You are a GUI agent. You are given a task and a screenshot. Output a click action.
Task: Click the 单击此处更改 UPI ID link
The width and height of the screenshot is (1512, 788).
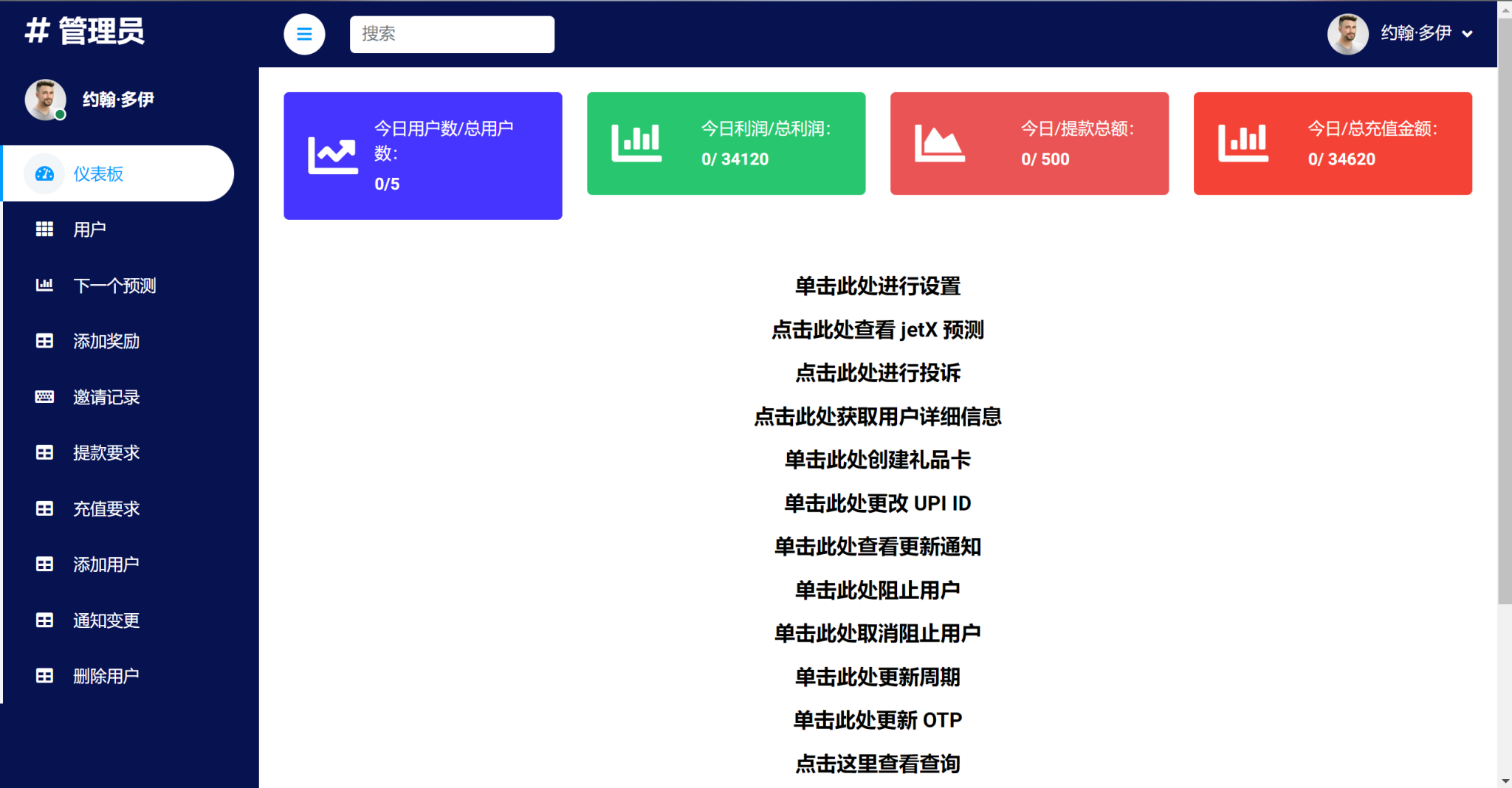click(x=877, y=503)
